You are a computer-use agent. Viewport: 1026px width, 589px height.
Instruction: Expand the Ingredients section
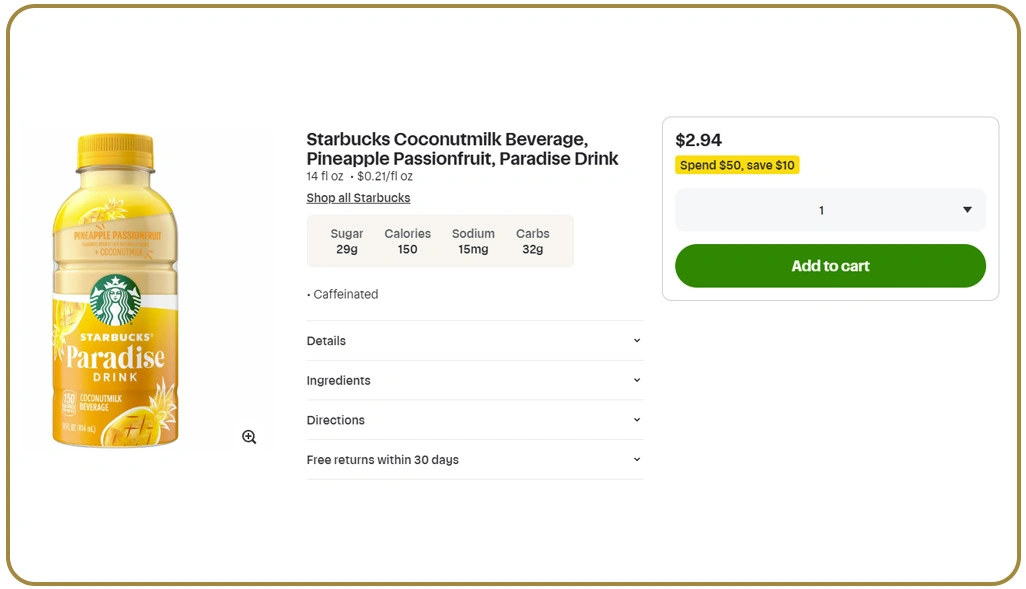[338, 381]
